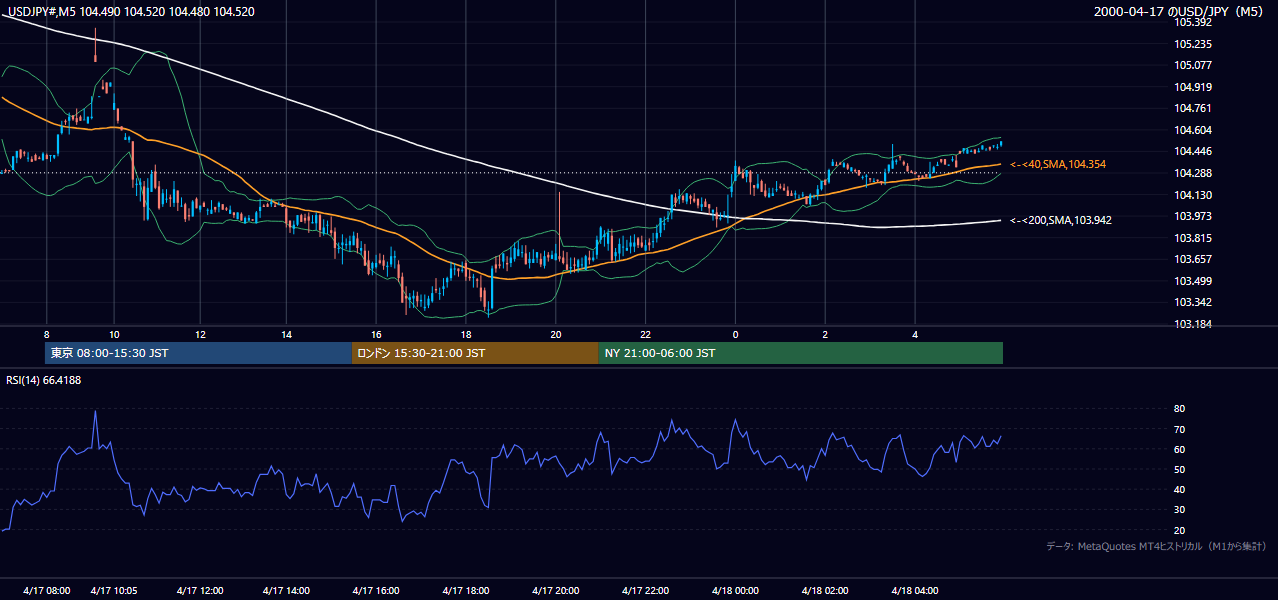
Task: Click RSI level 60 on the axis
Action: click(1180, 449)
